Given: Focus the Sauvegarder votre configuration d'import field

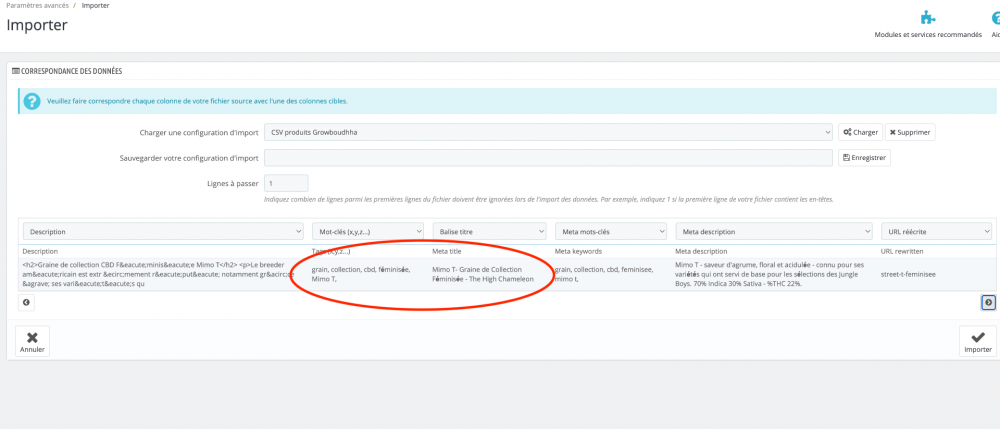Looking at the screenshot, I should [x=548, y=157].
